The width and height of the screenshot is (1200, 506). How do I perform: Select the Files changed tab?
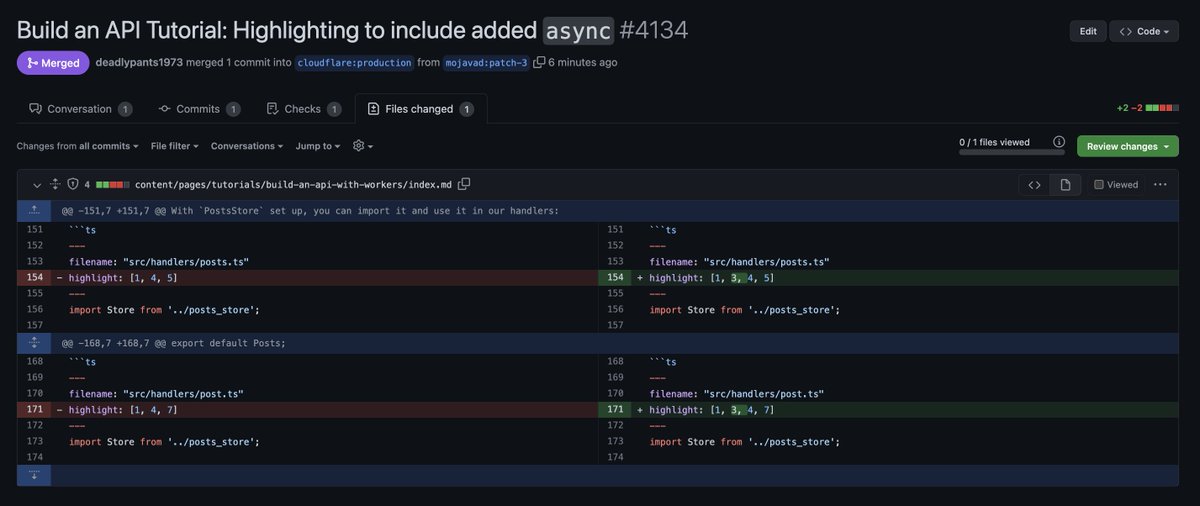pos(421,109)
